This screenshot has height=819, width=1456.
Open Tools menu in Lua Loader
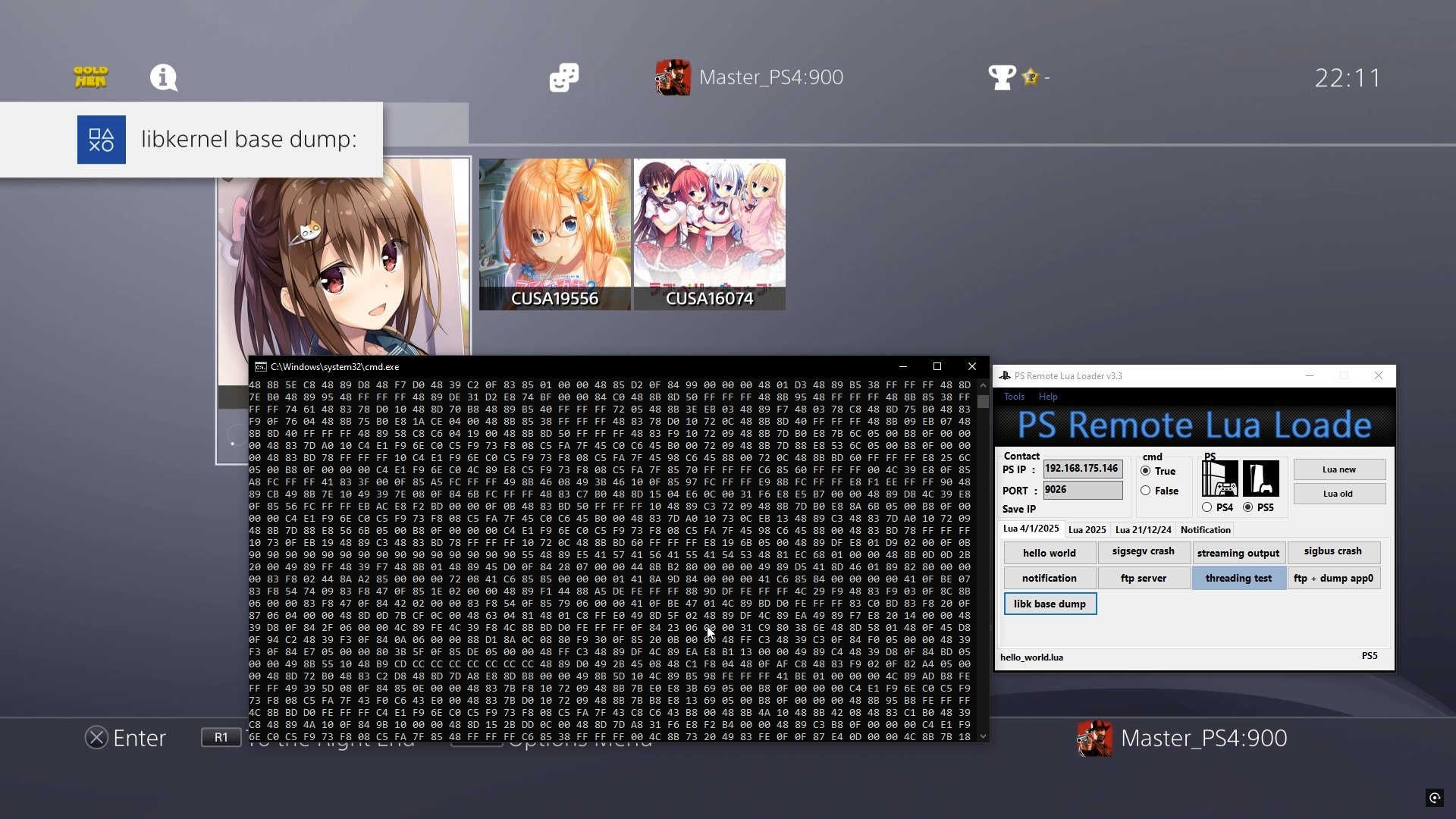1014,397
